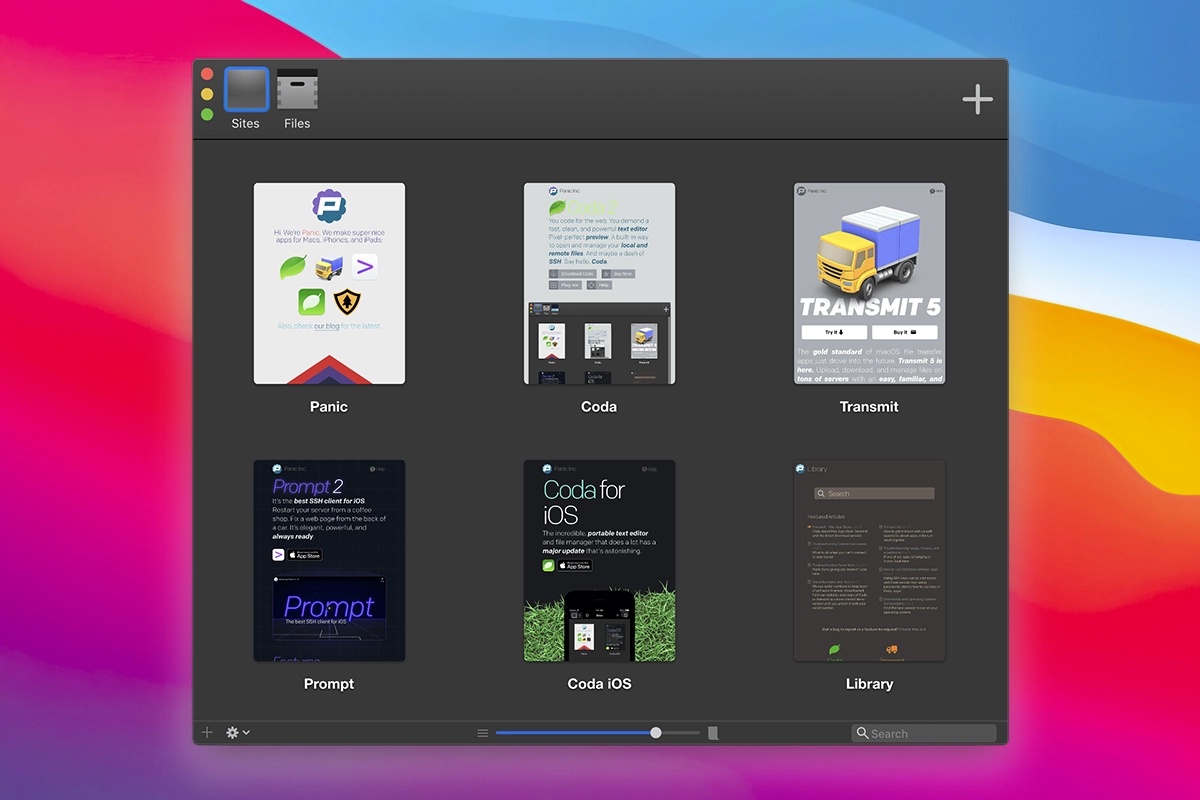Click the large plus icon to add a tab

(977, 98)
